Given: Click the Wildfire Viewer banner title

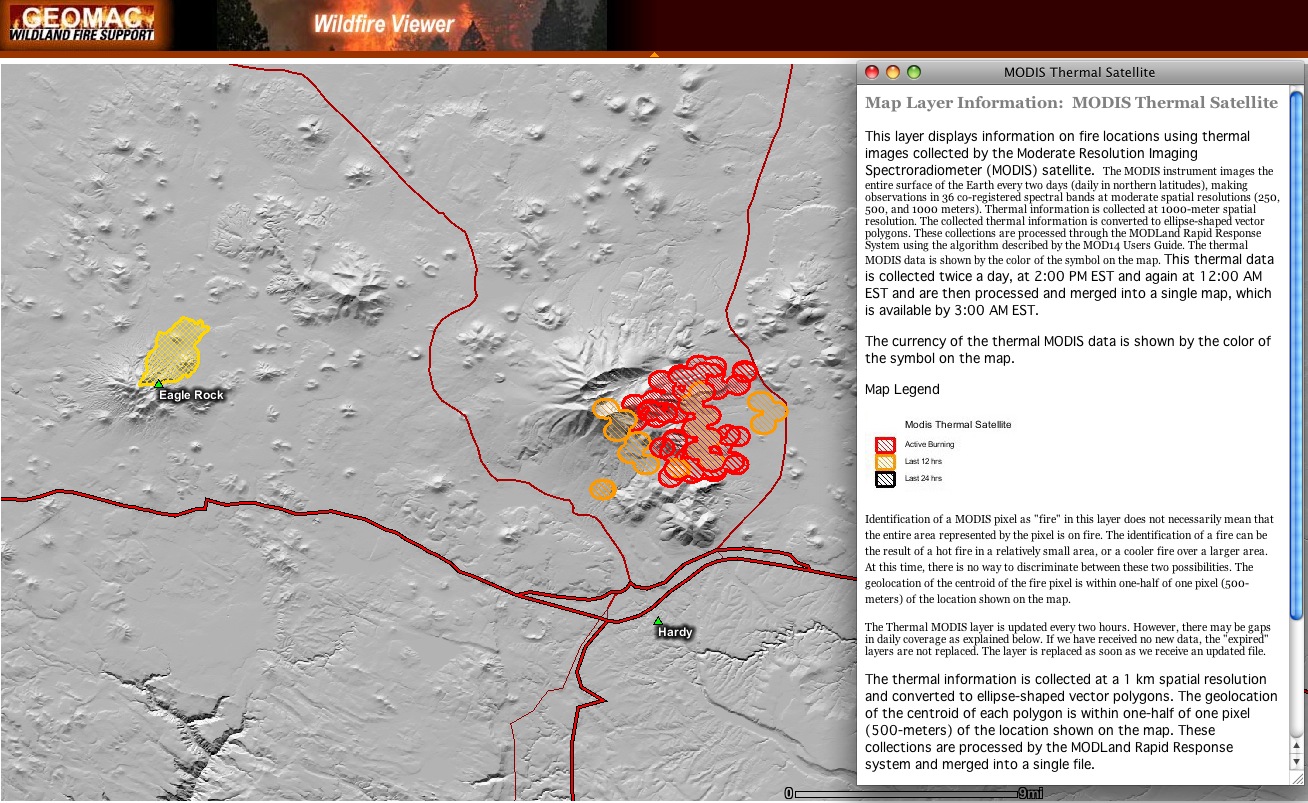Looking at the screenshot, I should (x=384, y=25).
